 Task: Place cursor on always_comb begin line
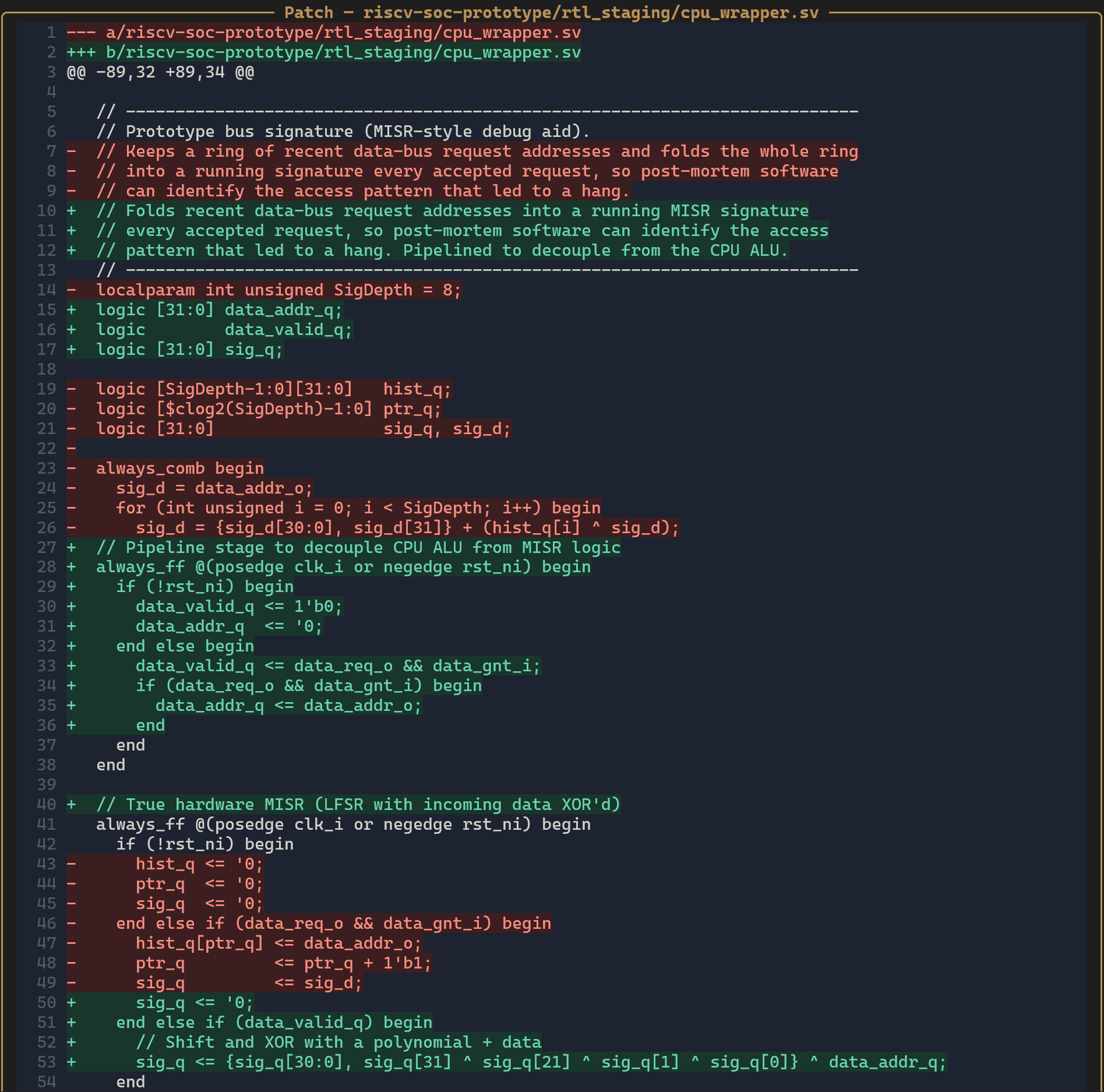coord(165,468)
